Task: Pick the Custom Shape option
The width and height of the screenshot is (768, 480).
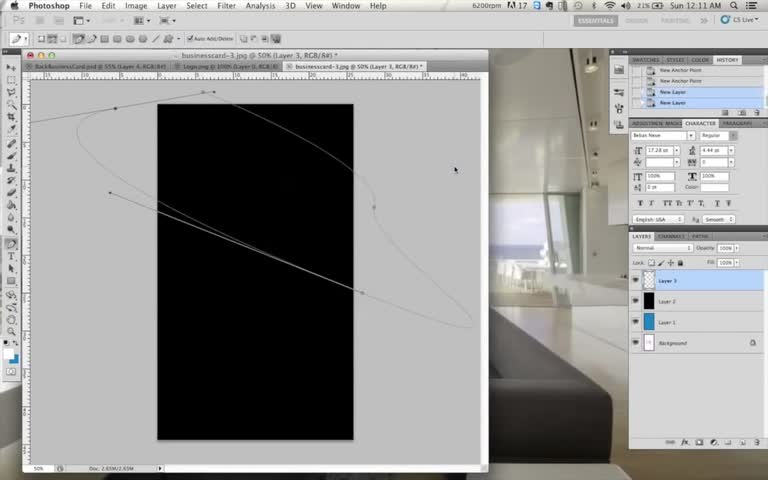Action: (x=168, y=39)
